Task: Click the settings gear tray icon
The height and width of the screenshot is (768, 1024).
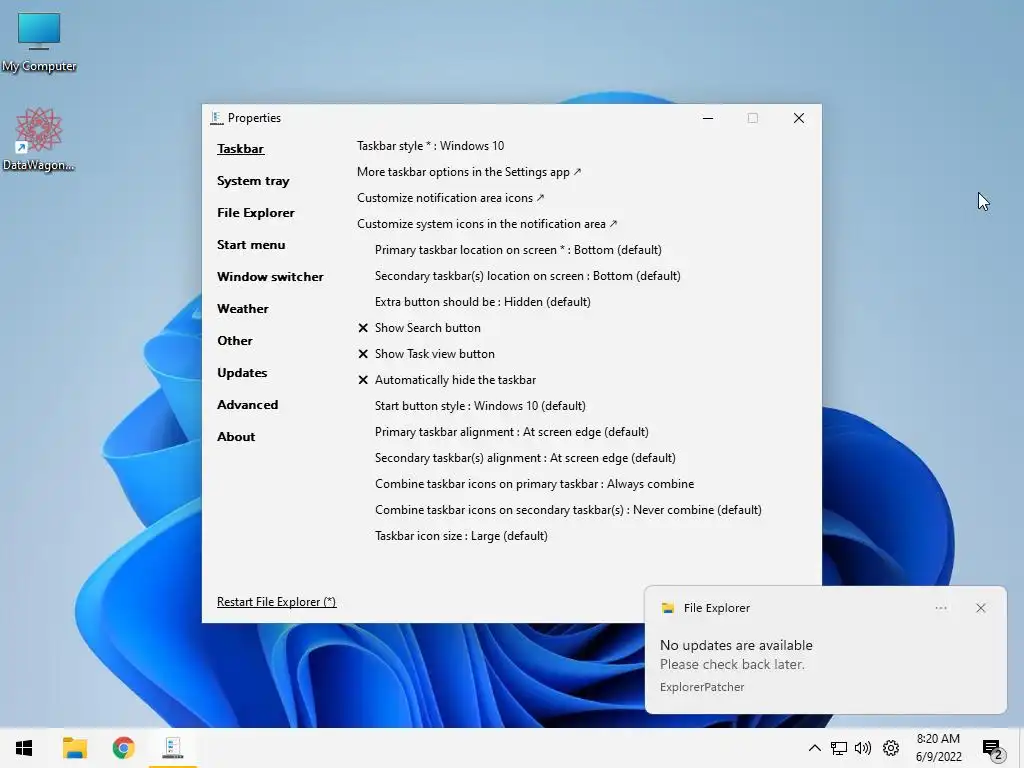Action: tap(891, 748)
